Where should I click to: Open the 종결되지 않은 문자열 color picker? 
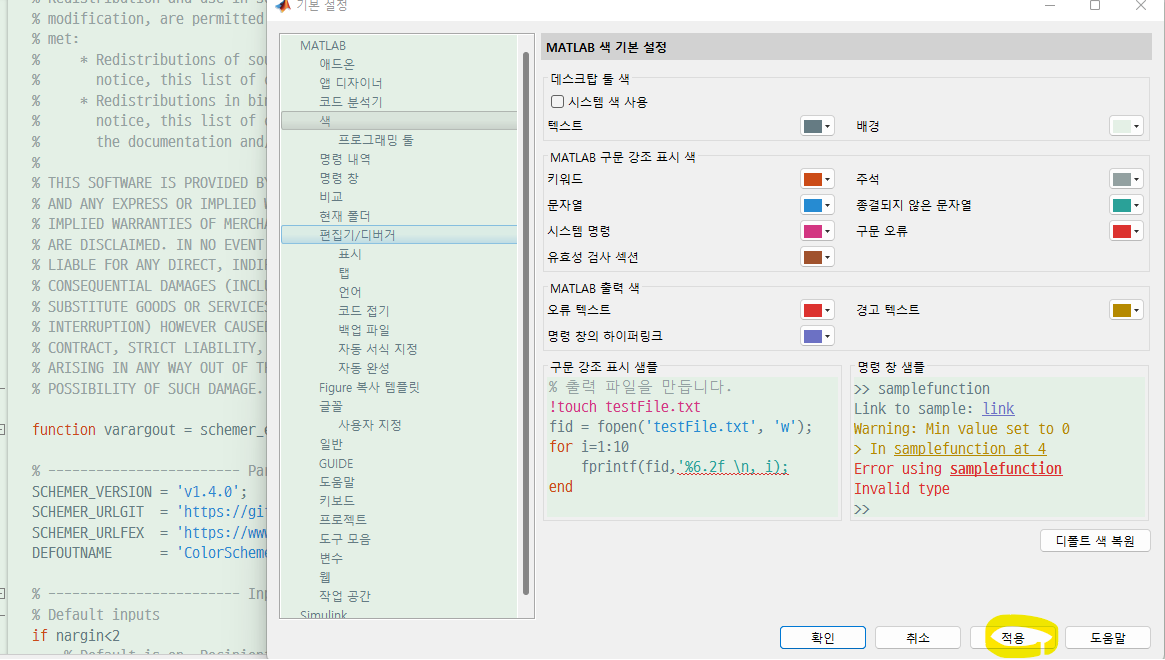pos(1126,205)
